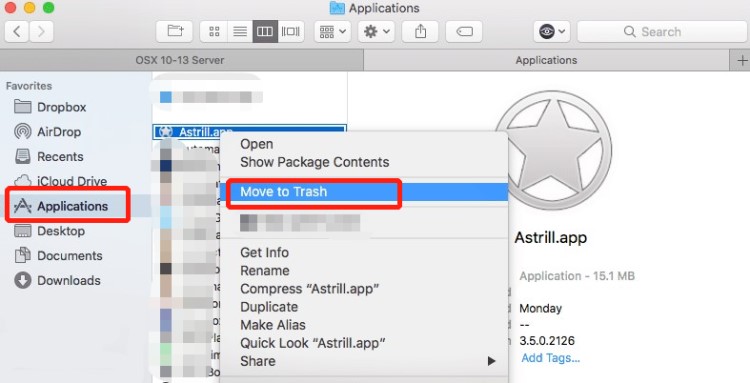The height and width of the screenshot is (383, 750).
Task: Click the Astrill.app name in preview
Action: point(551,238)
